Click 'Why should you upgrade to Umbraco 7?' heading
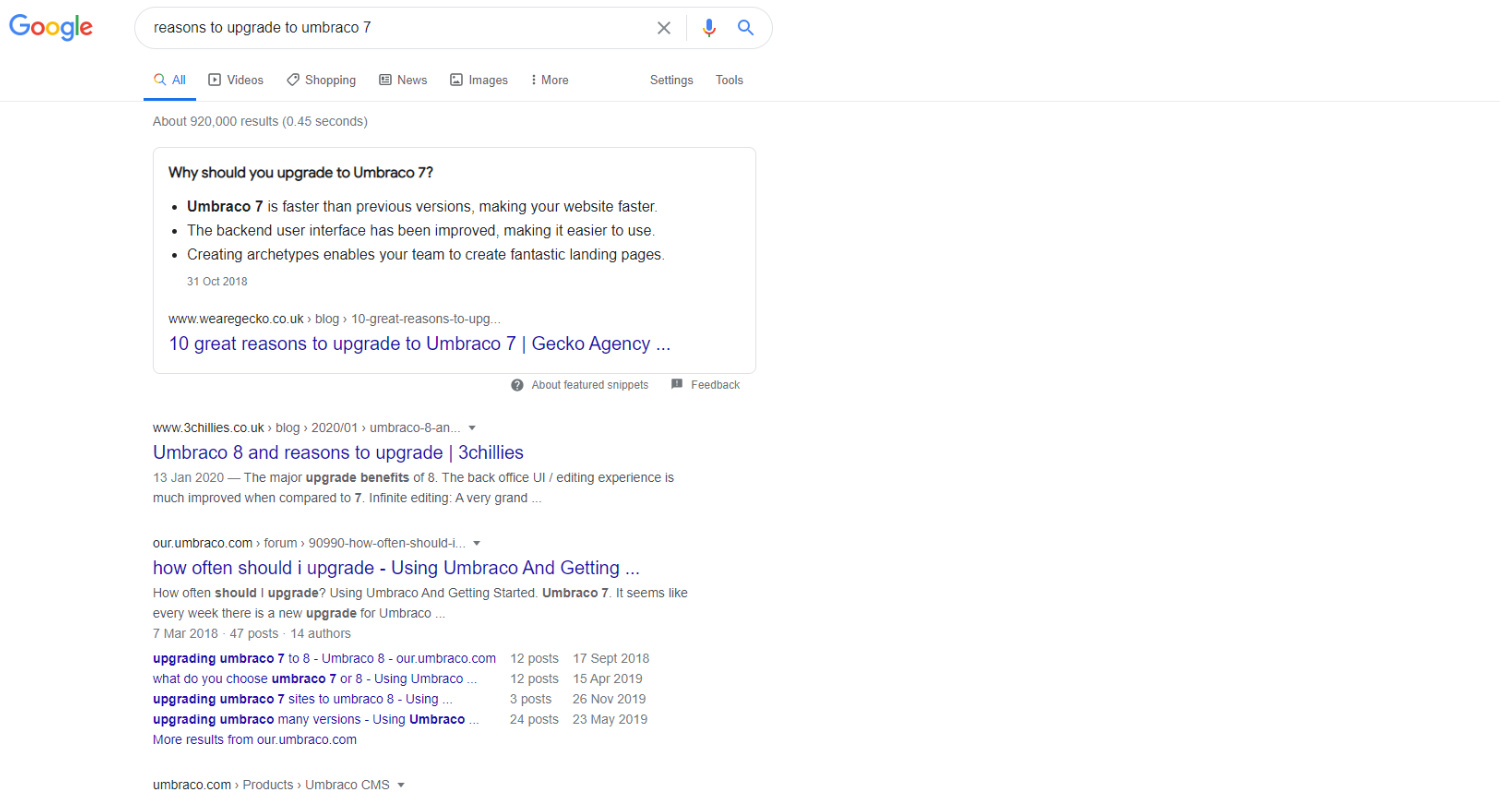The height and width of the screenshot is (800, 1500). click(300, 172)
